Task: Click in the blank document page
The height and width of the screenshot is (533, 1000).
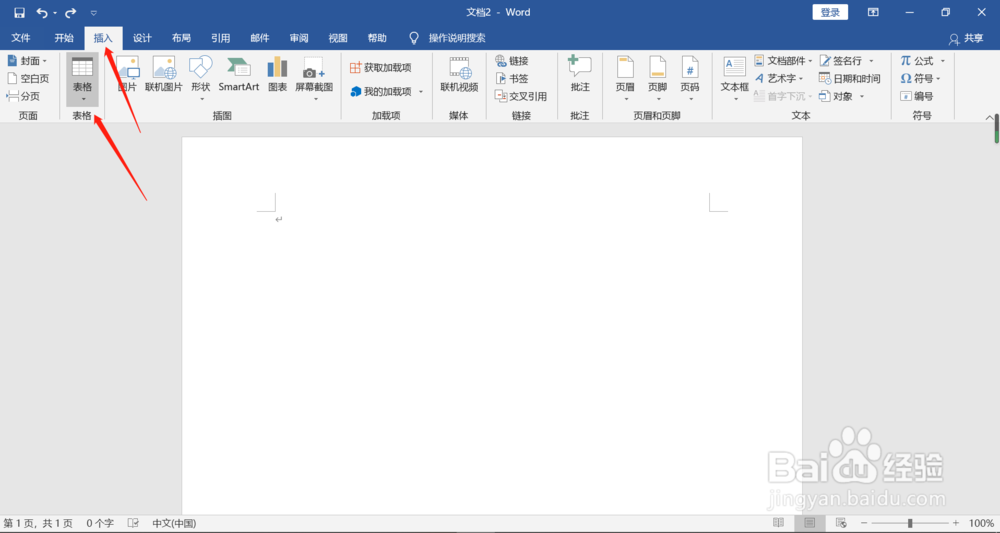Action: (492, 325)
